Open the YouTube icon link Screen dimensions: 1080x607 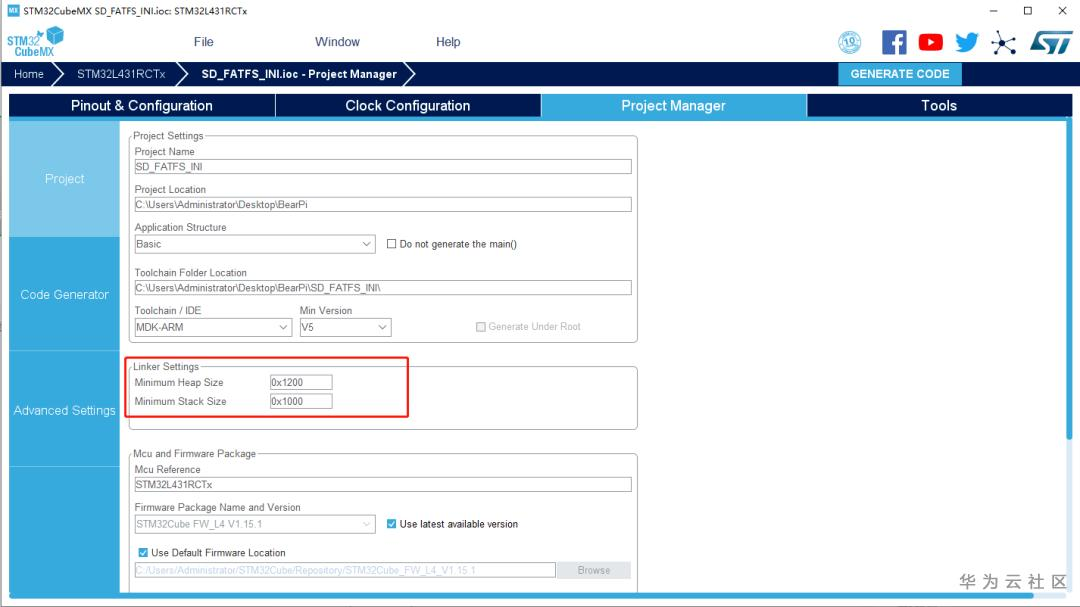[x=931, y=43]
